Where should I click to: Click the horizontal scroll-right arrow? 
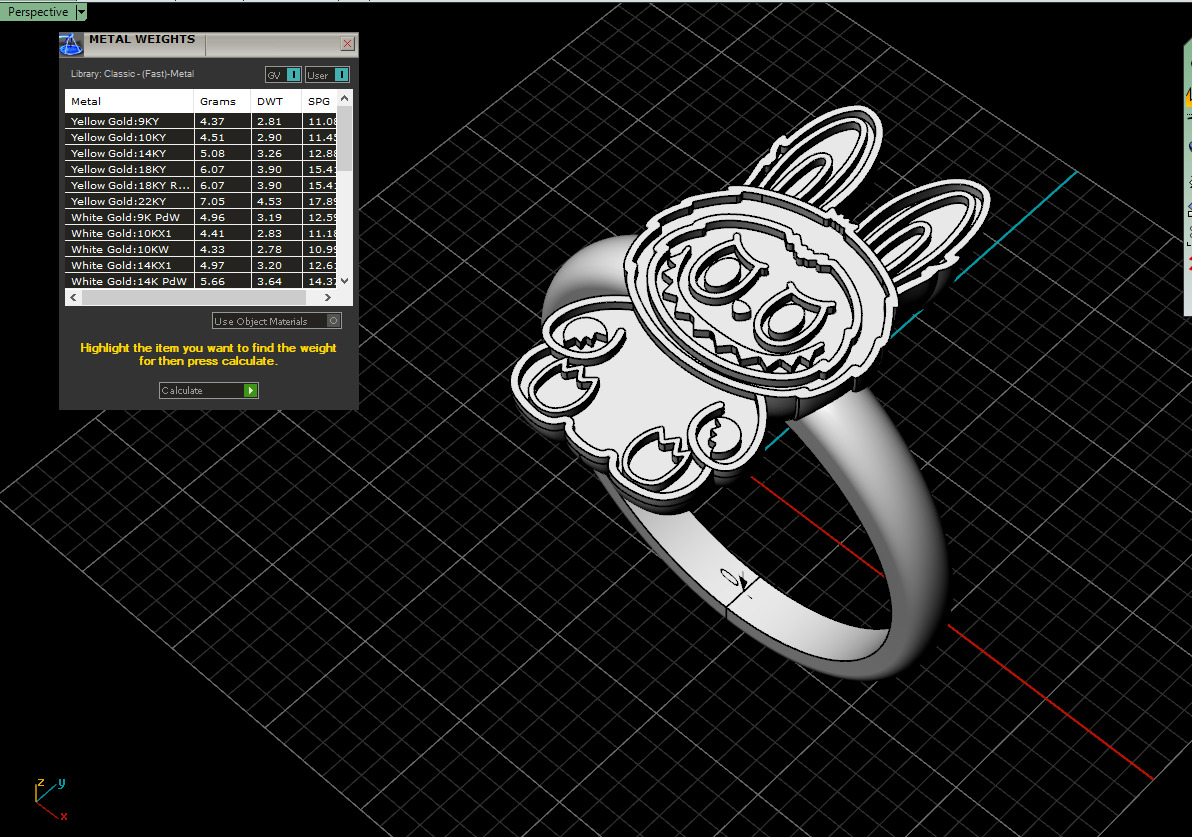point(328,297)
